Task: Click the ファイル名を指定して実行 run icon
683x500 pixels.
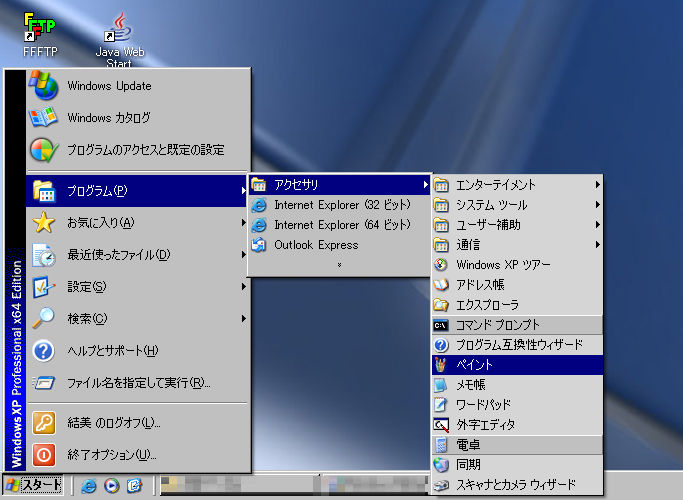Action: pos(44,383)
